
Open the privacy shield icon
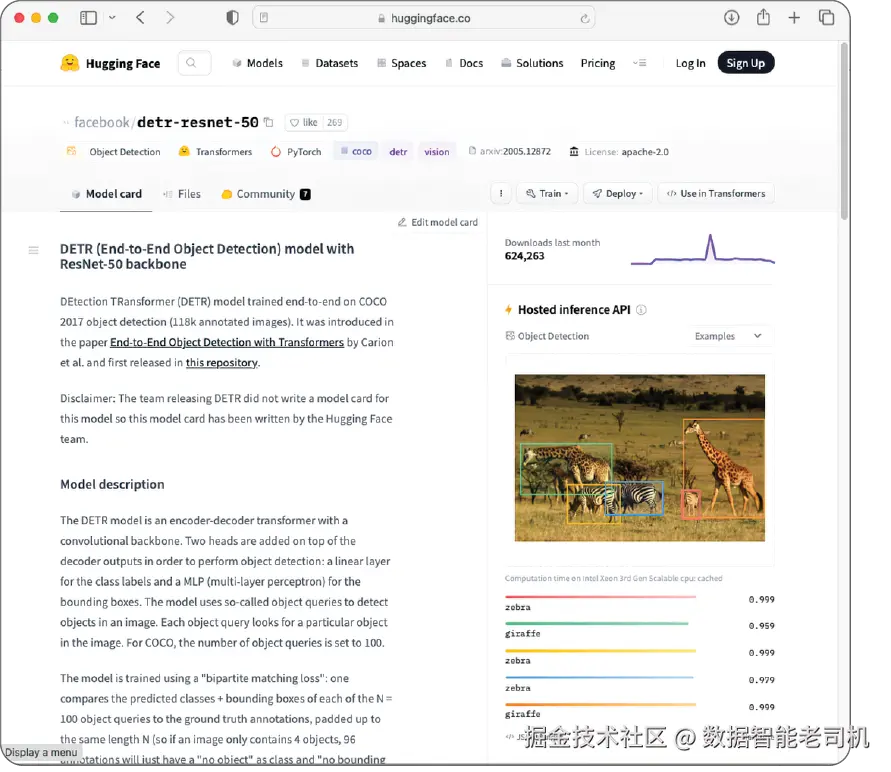pos(232,18)
